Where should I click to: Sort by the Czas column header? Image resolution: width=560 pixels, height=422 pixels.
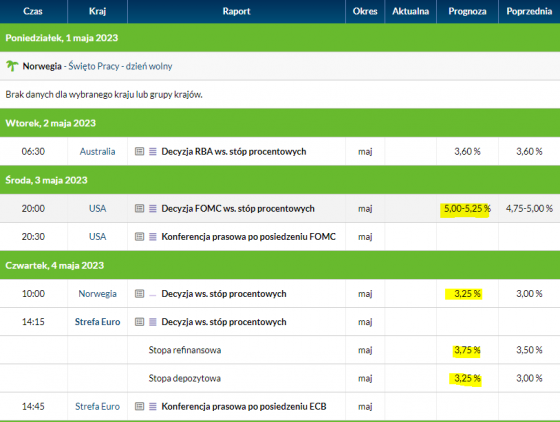(33, 11)
